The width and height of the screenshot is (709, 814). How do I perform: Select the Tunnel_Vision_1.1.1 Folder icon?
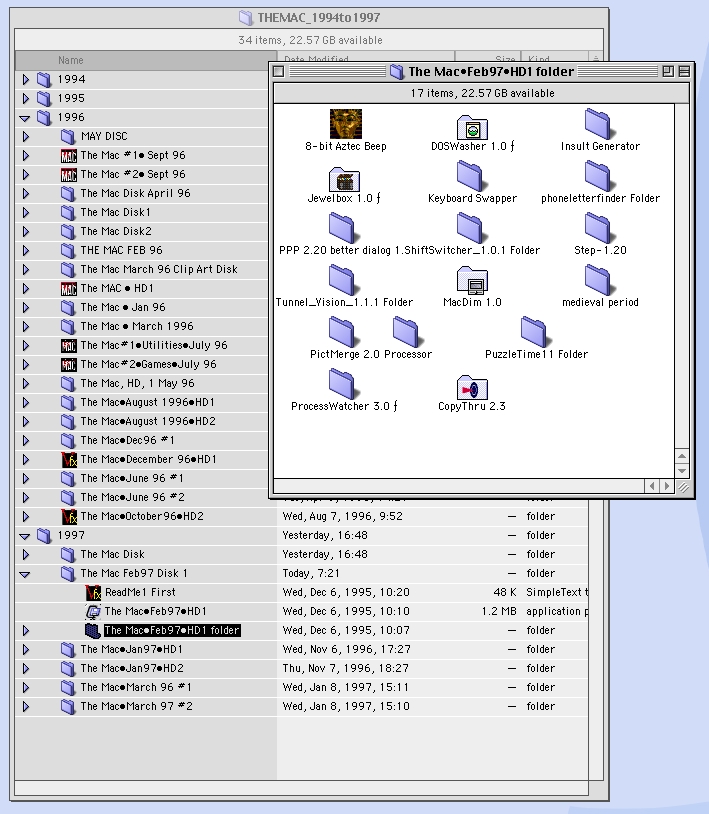(x=342, y=279)
